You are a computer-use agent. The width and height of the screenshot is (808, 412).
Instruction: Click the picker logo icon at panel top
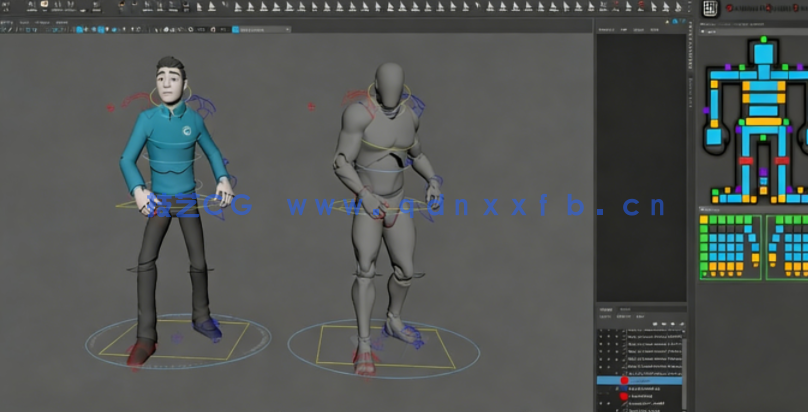[711, 8]
